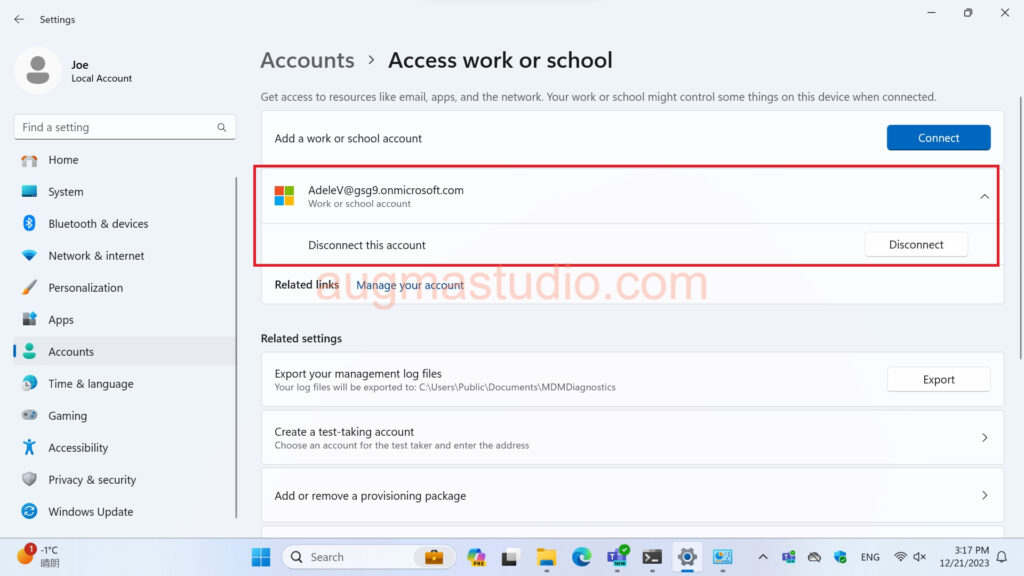Open Bluetooth & devices settings
The height and width of the screenshot is (576, 1024).
click(x=98, y=224)
